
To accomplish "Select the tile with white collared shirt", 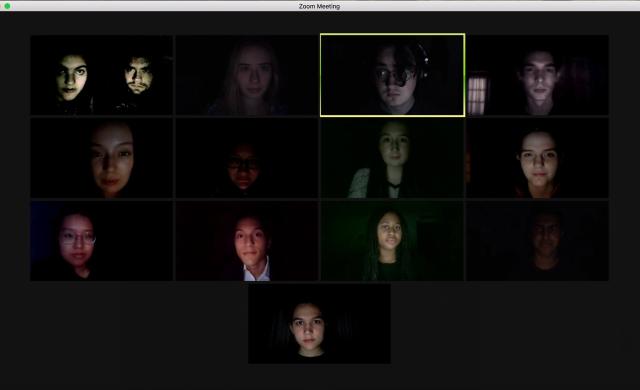I will 247,241.
